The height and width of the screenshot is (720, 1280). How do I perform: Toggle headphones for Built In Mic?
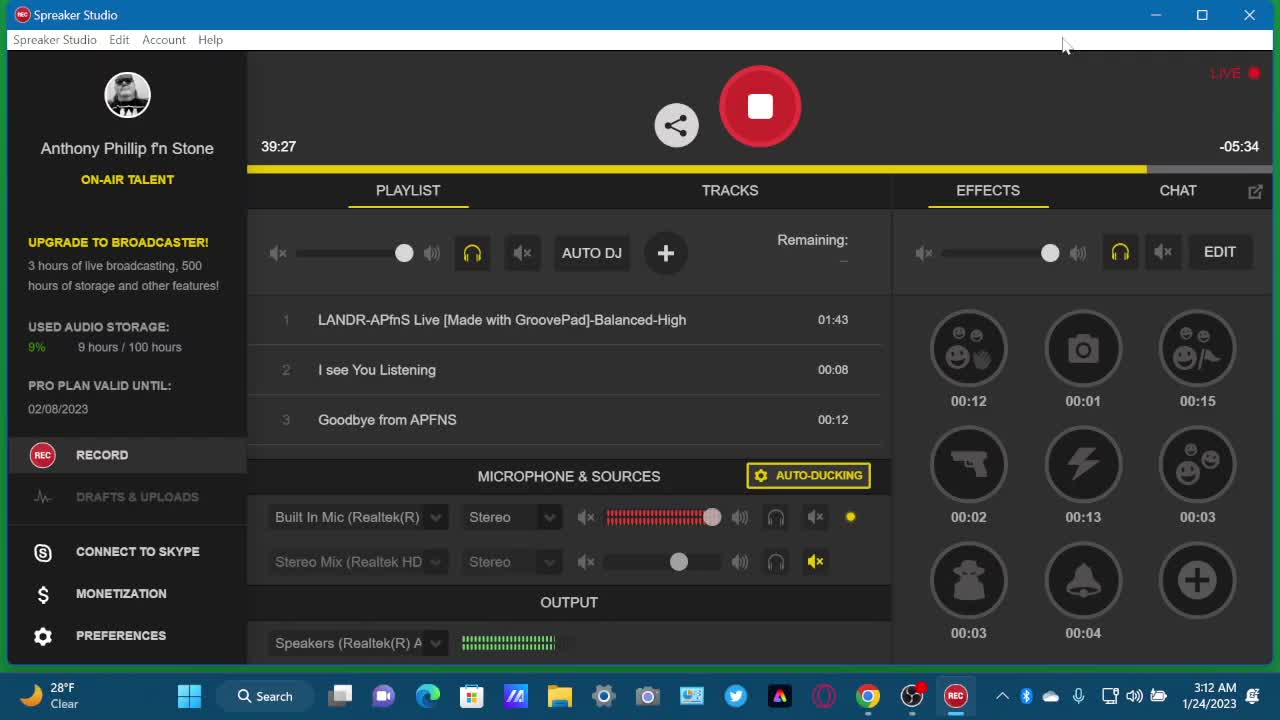(x=775, y=517)
